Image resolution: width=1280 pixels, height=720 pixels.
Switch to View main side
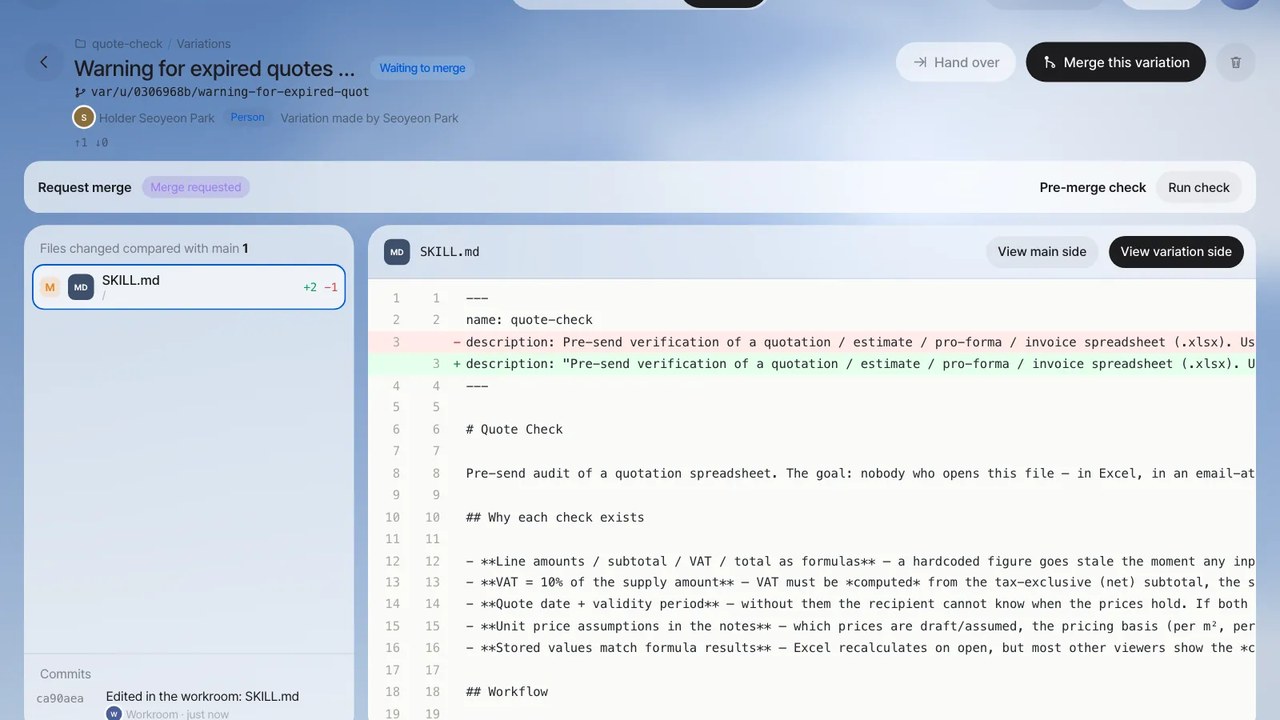point(1042,252)
